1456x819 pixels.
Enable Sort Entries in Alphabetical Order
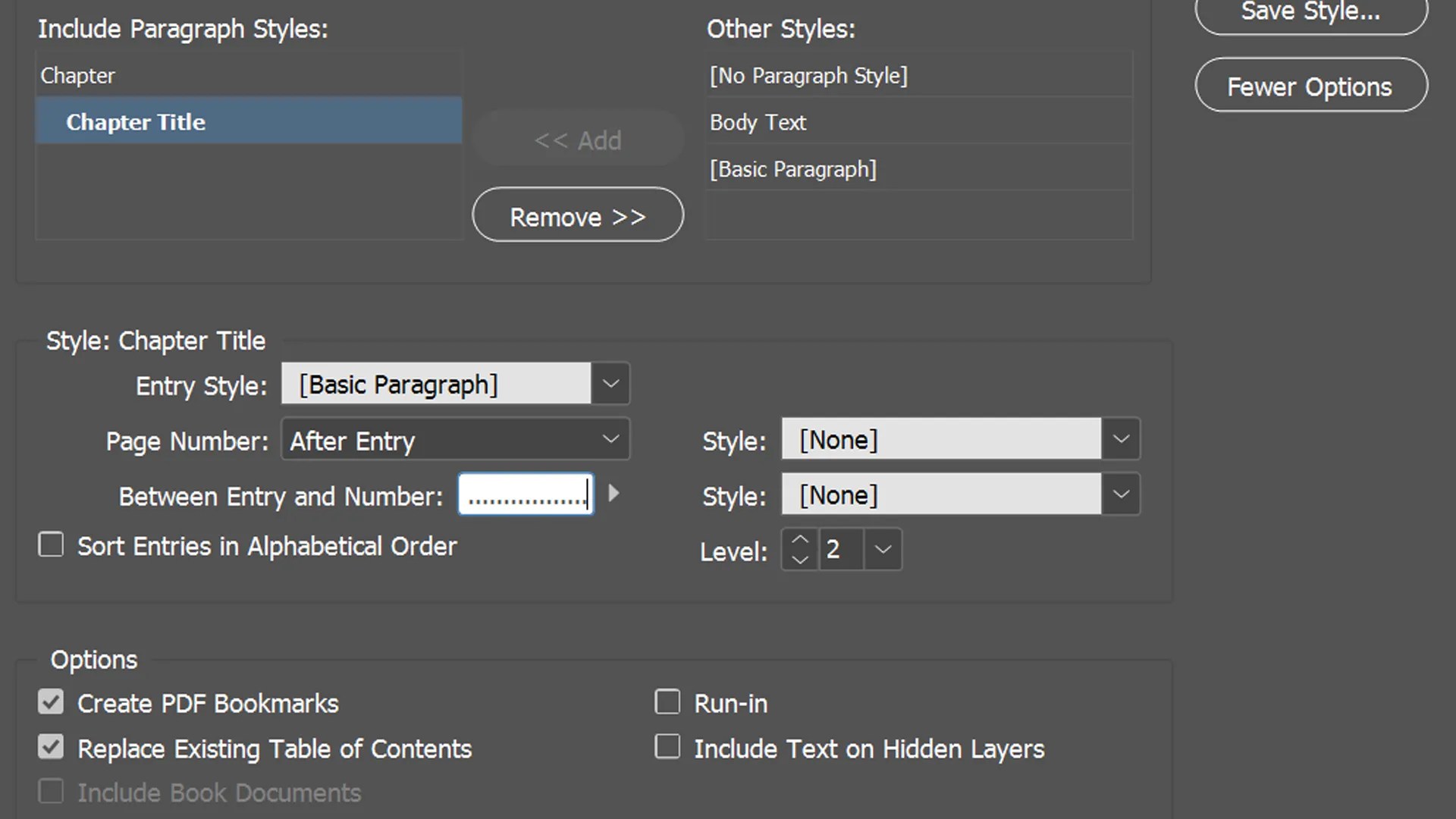click(51, 544)
